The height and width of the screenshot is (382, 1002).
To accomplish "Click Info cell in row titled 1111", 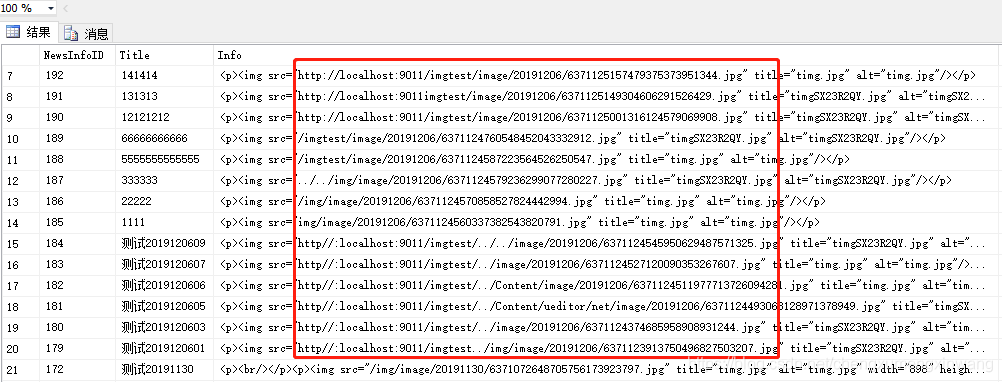I will coord(607,222).
